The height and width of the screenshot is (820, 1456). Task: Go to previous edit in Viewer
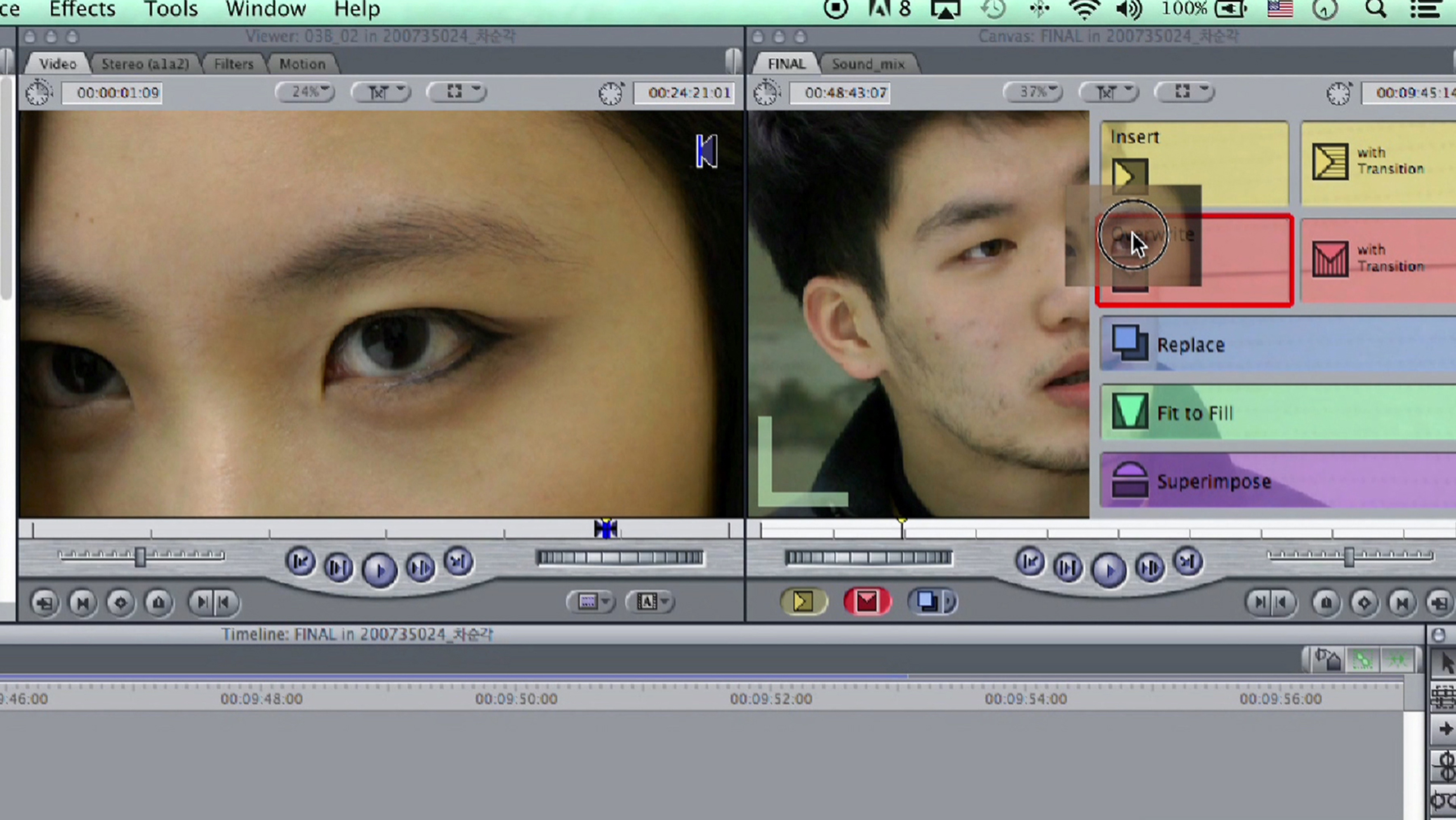pyautogui.click(x=300, y=562)
